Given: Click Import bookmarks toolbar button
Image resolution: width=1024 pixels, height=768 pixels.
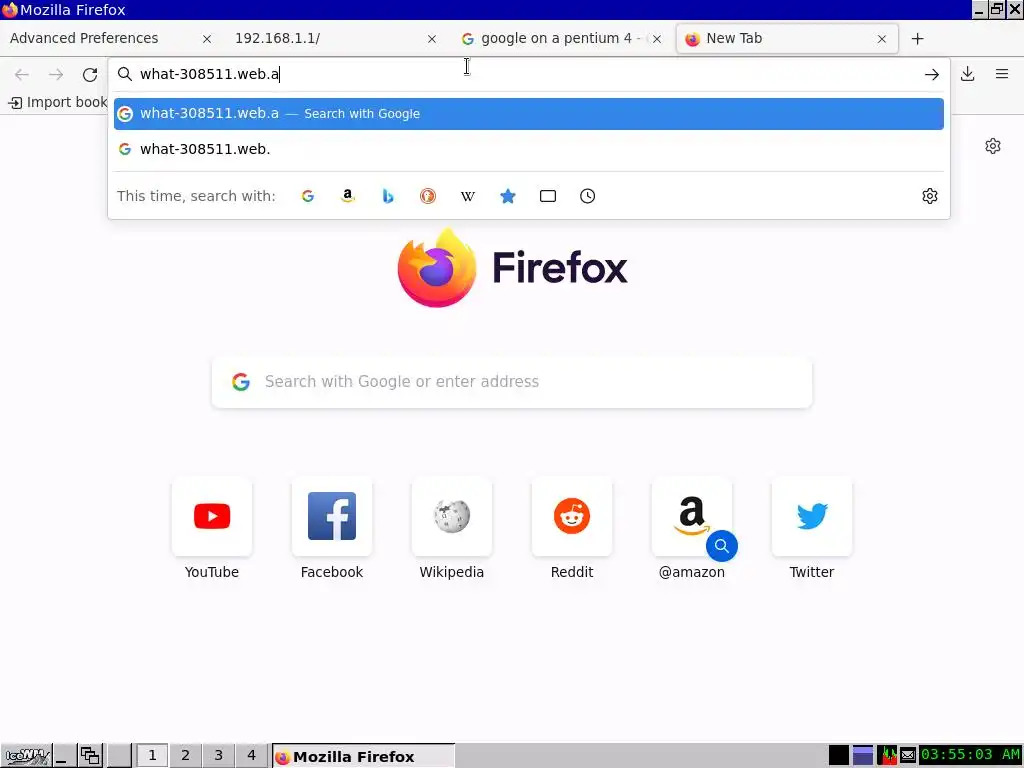Looking at the screenshot, I should click(x=57, y=103).
